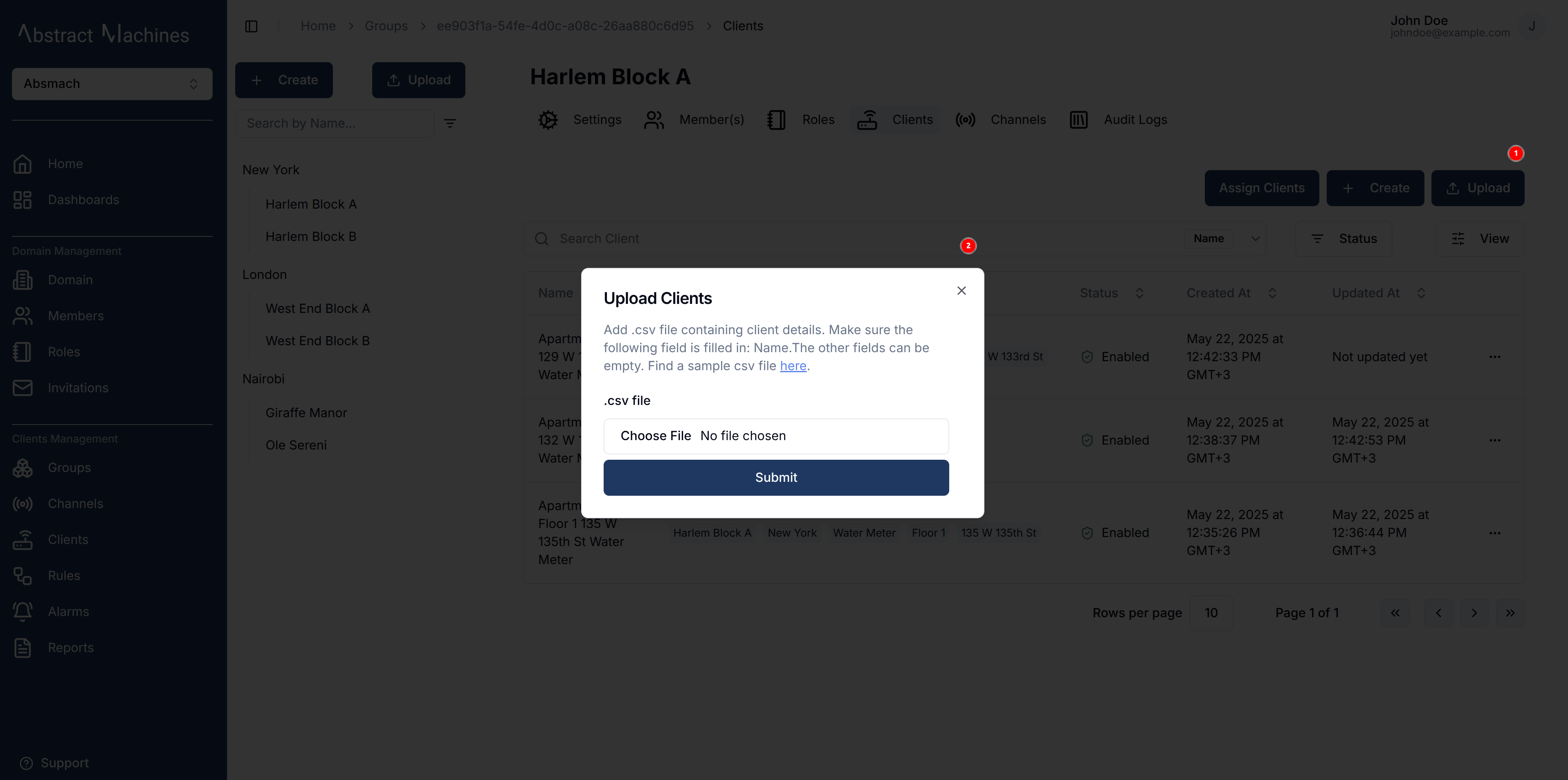Click Choose File for csv upload
This screenshot has height=780, width=1568.
point(656,436)
